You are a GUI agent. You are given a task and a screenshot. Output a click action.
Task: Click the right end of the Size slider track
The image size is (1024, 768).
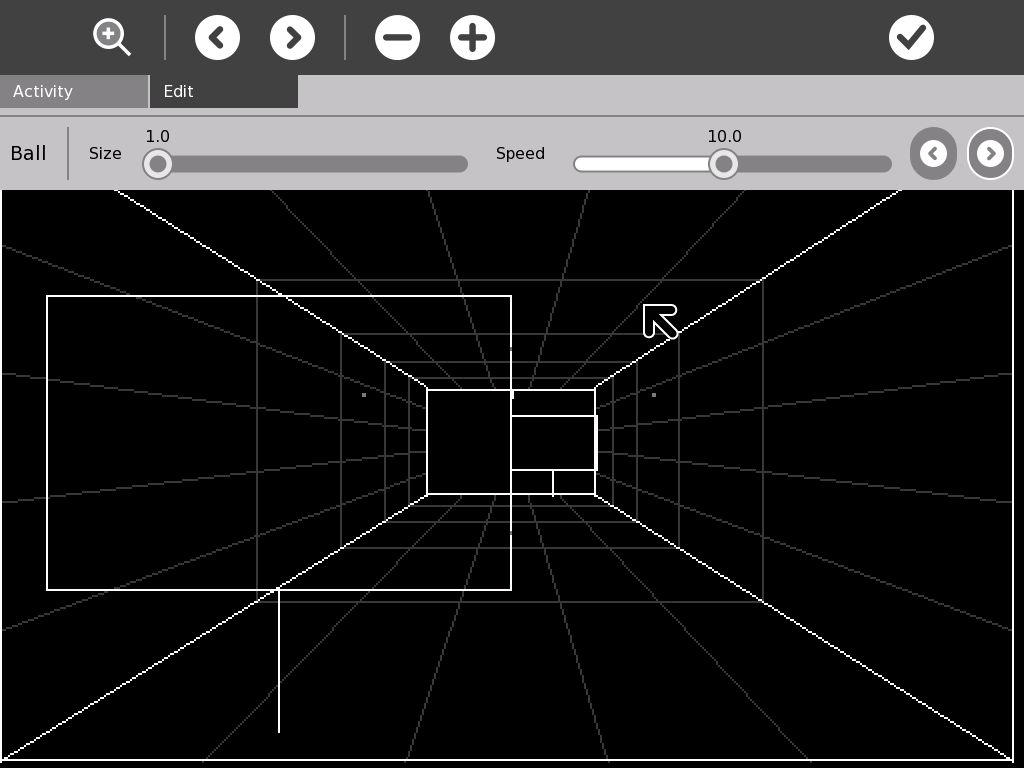click(458, 164)
